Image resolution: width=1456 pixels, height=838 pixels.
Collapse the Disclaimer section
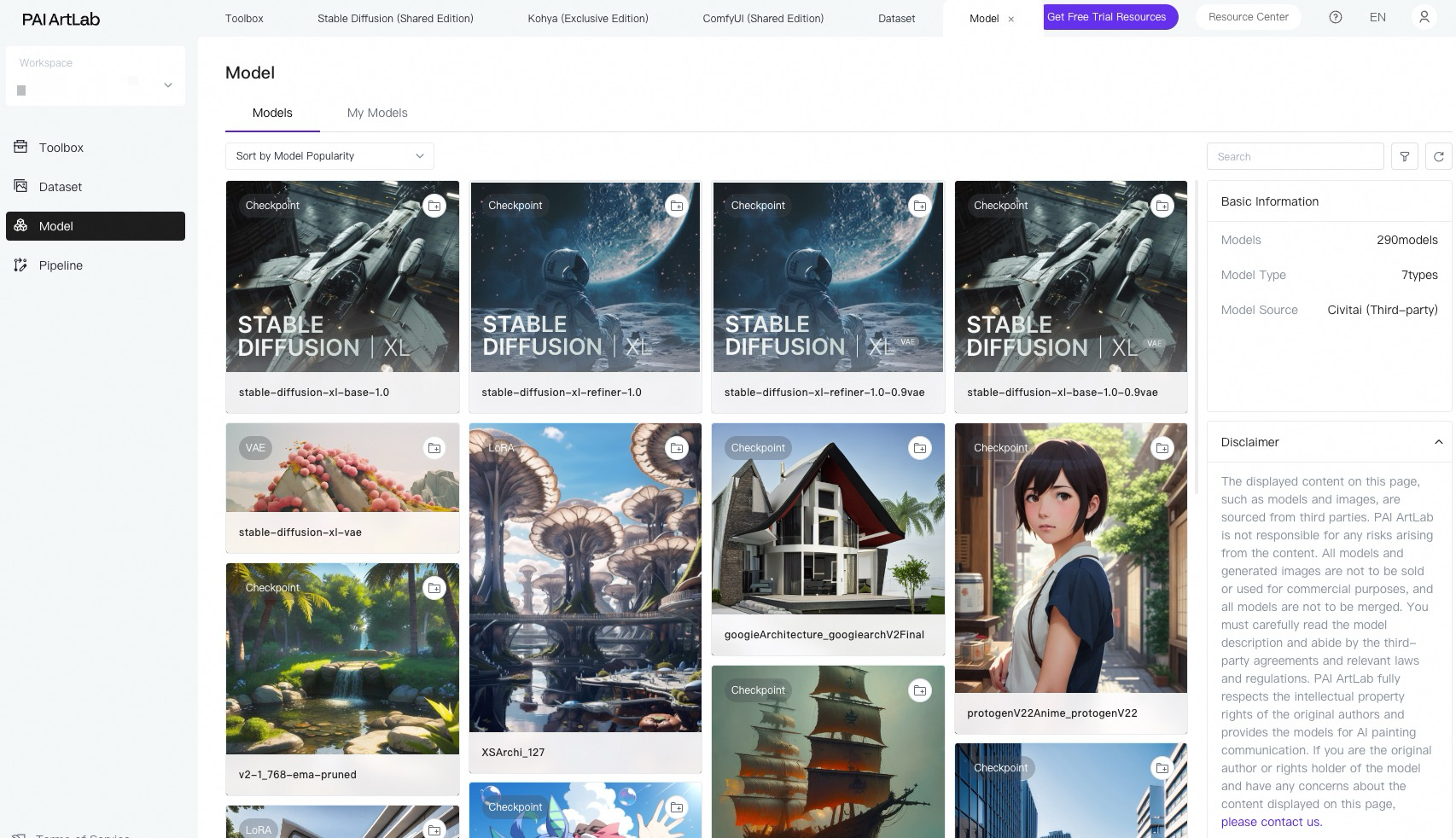pyautogui.click(x=1438, y=442)
